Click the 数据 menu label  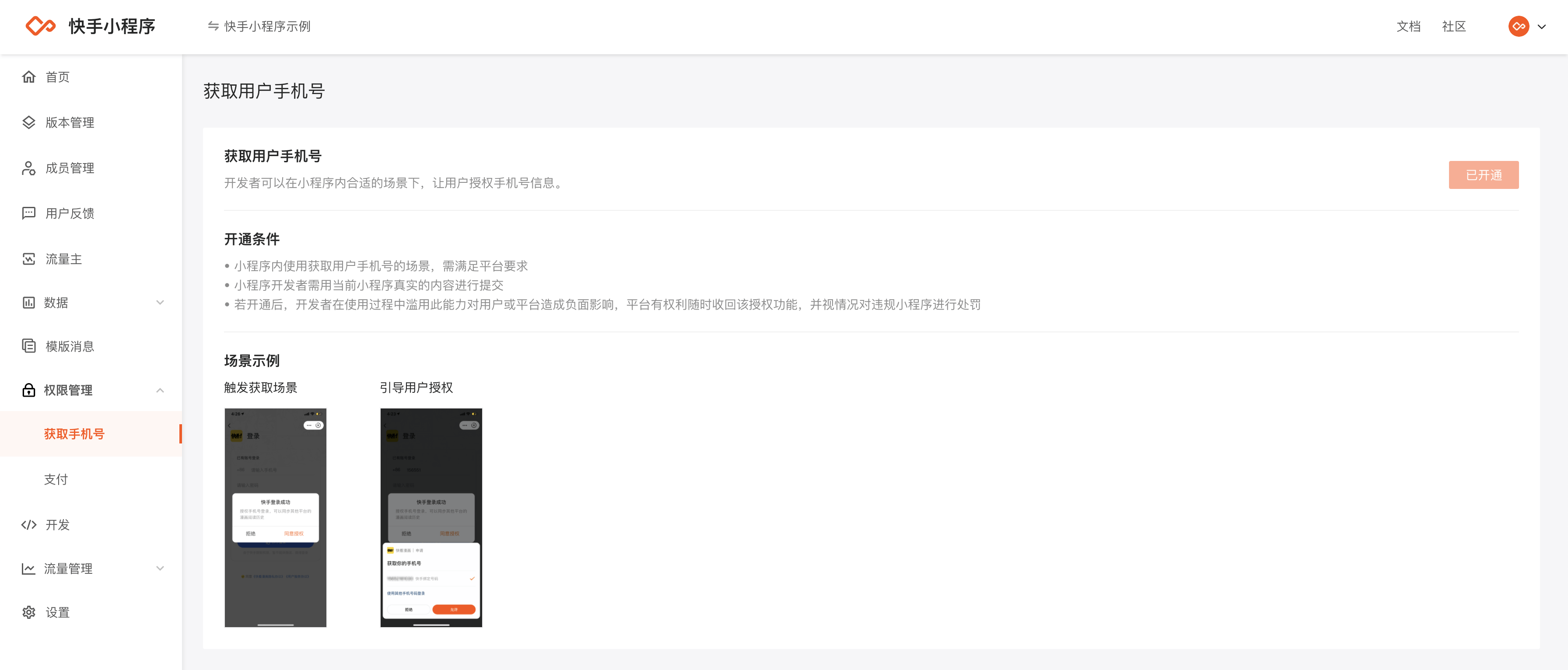pyautogui.click(x=56, y=303)
